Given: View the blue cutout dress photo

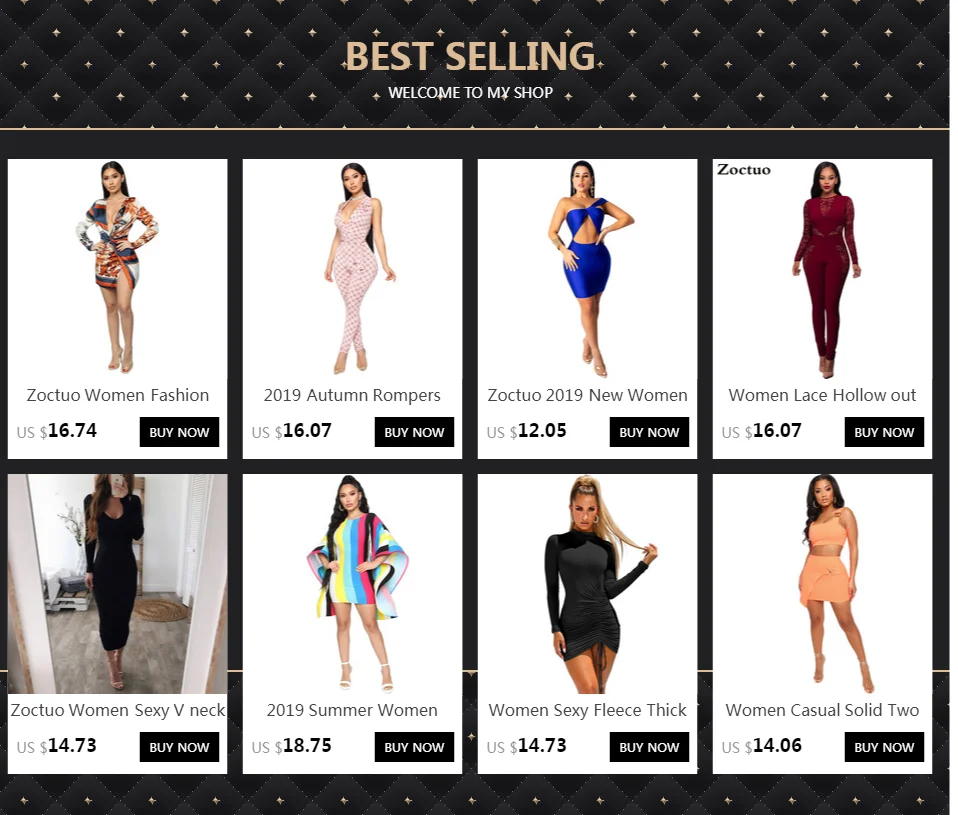Looking at the screenshot, I should pos(587,269).
